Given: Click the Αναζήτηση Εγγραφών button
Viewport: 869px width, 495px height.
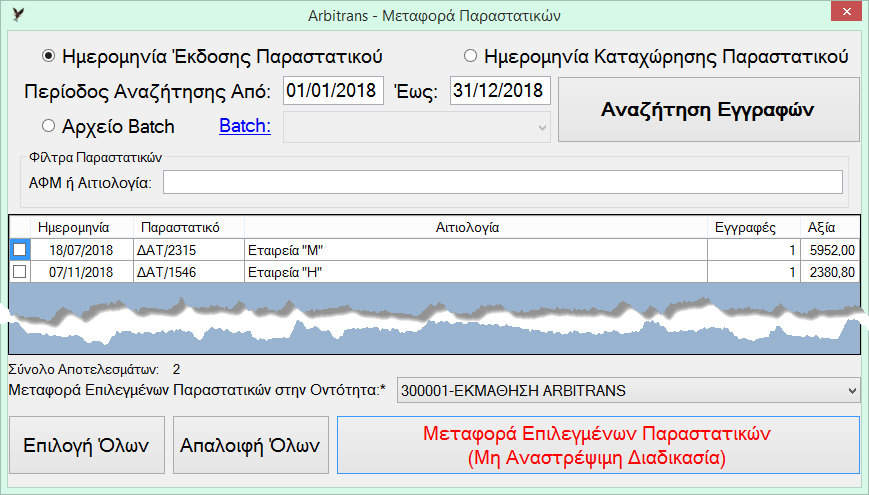Looking at the screenshot, I should (x=708, y=110).
